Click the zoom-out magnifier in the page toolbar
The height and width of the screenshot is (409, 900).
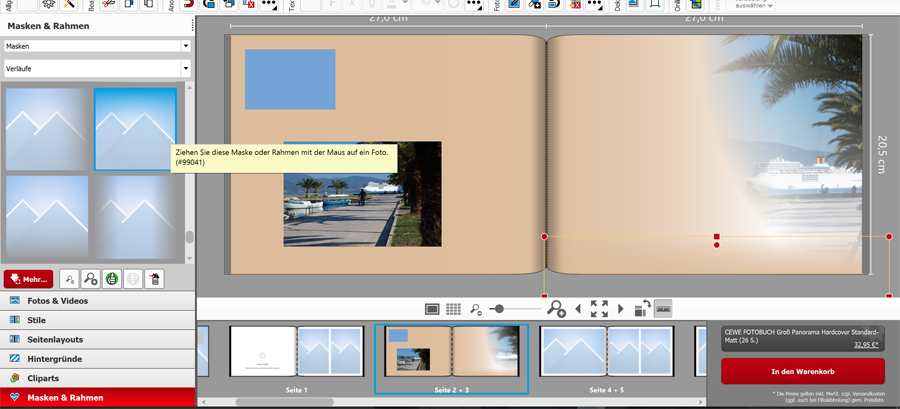[477, 310]
